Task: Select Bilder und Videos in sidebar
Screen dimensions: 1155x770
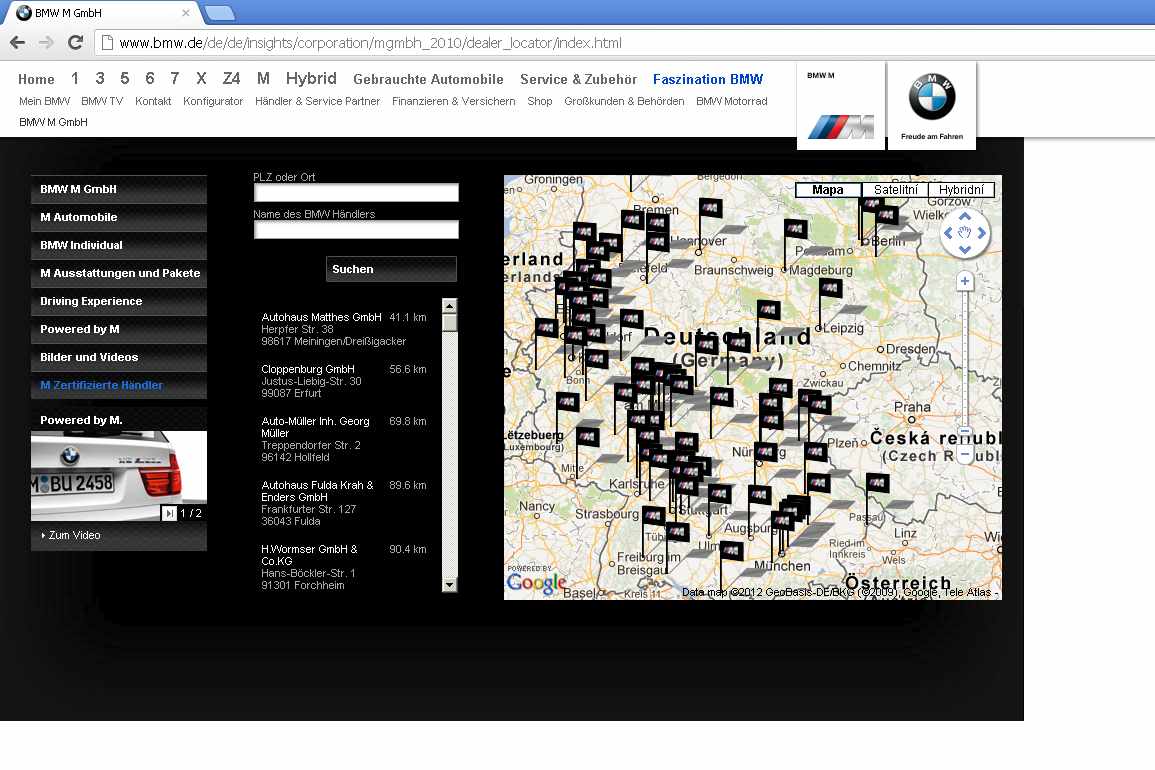Action: point(119,357)
